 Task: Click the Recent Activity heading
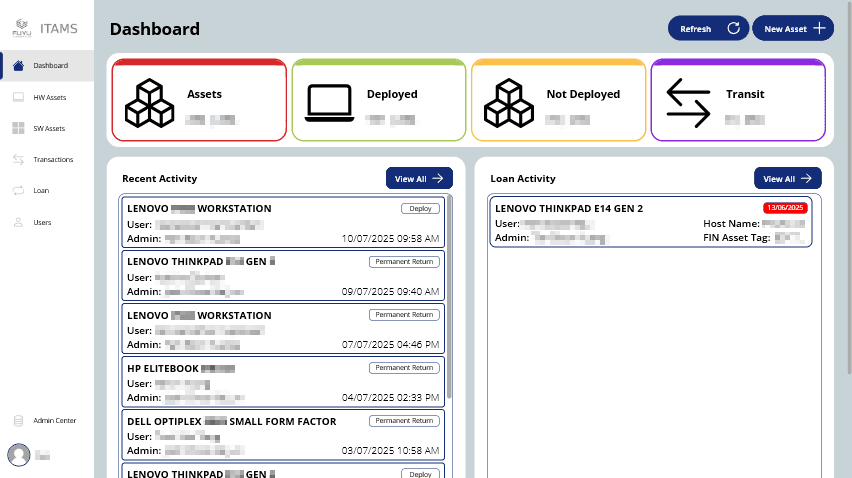pyautogui.click(x=160, y=179)
